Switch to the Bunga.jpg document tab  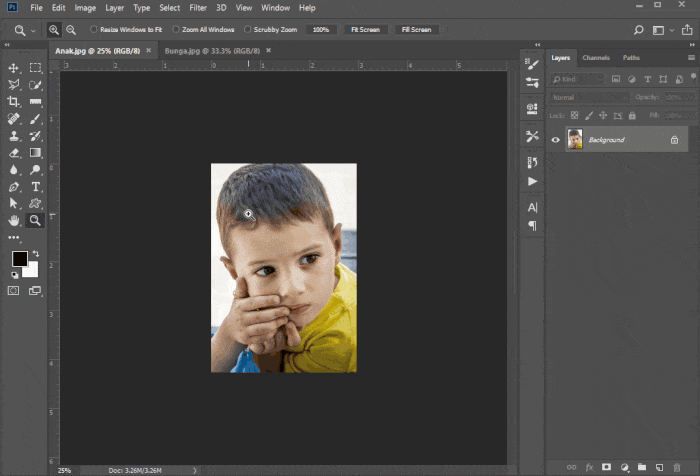point(212,51)
